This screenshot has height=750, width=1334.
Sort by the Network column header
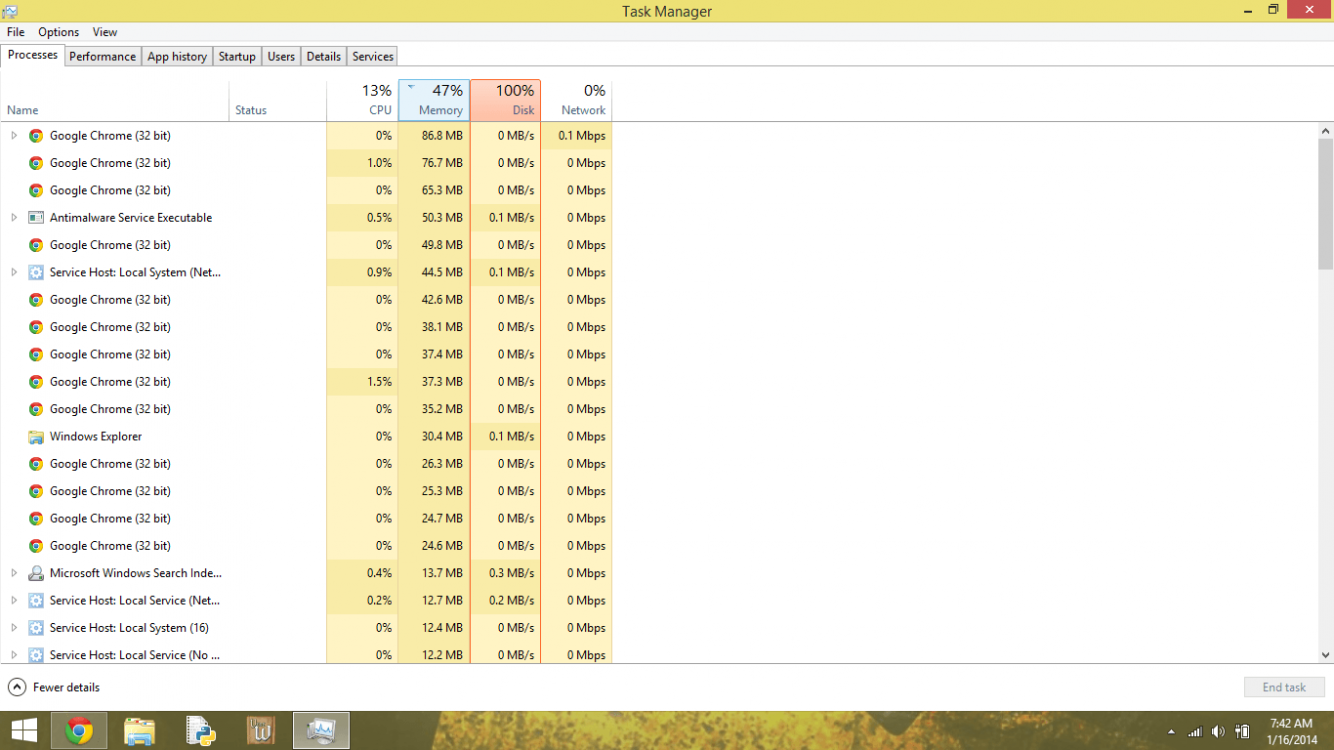coord(577,100)
